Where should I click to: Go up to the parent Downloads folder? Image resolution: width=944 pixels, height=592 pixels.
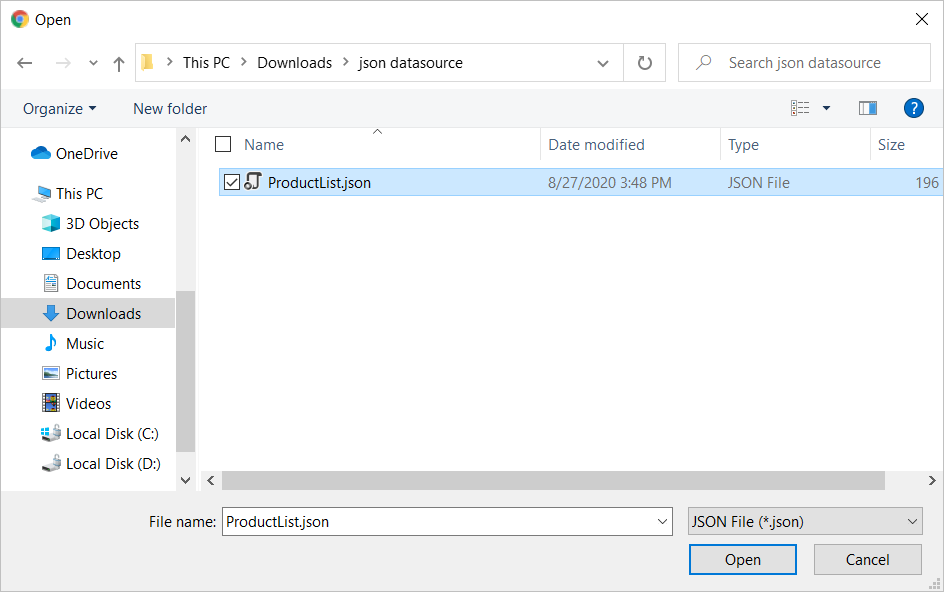pos(118,62)
